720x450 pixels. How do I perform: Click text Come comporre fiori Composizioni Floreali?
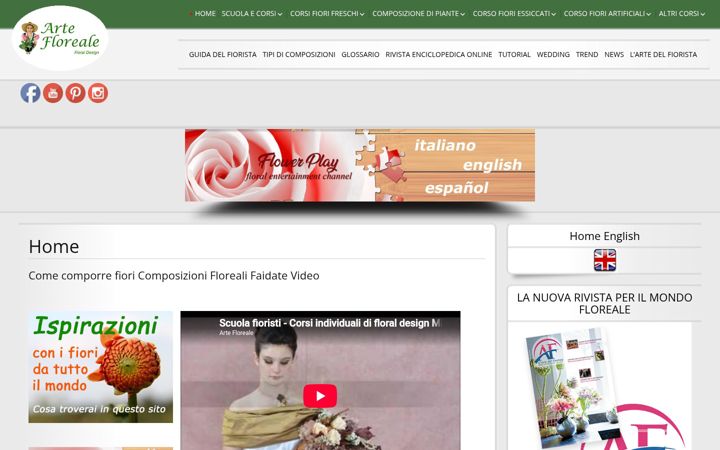[x=174, y=276]
